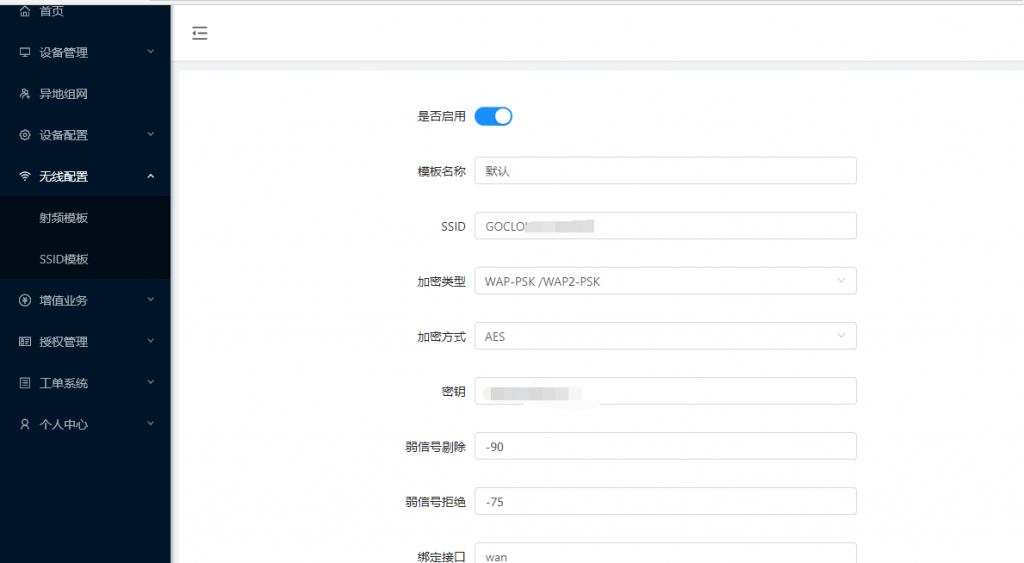Click the 弱信号剔除 field showing -90
This screenshot has width=1024, height=563.
click(x=665, y=446)
